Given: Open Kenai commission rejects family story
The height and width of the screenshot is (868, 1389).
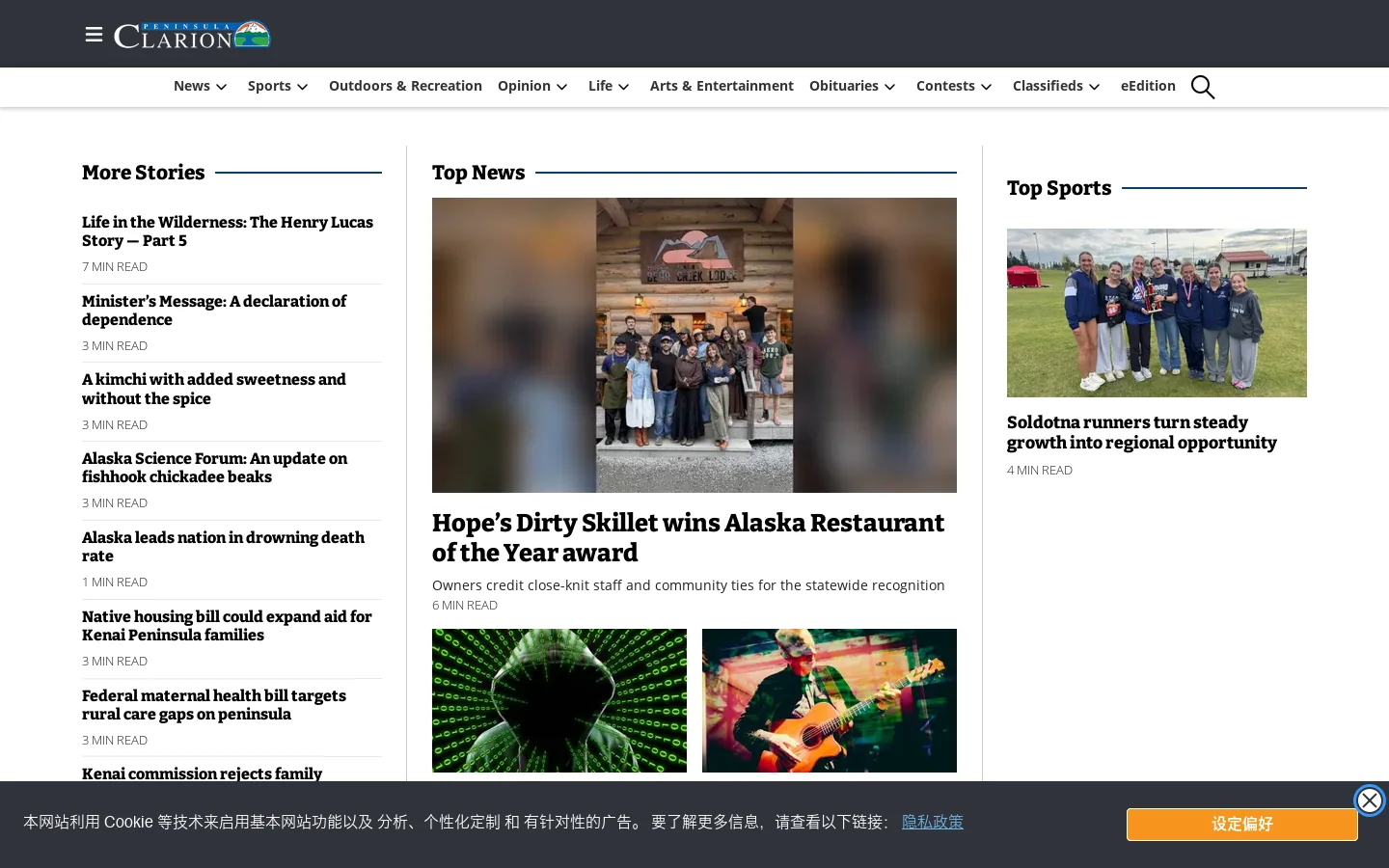Looking at the screenshot, I should [203, 773].
